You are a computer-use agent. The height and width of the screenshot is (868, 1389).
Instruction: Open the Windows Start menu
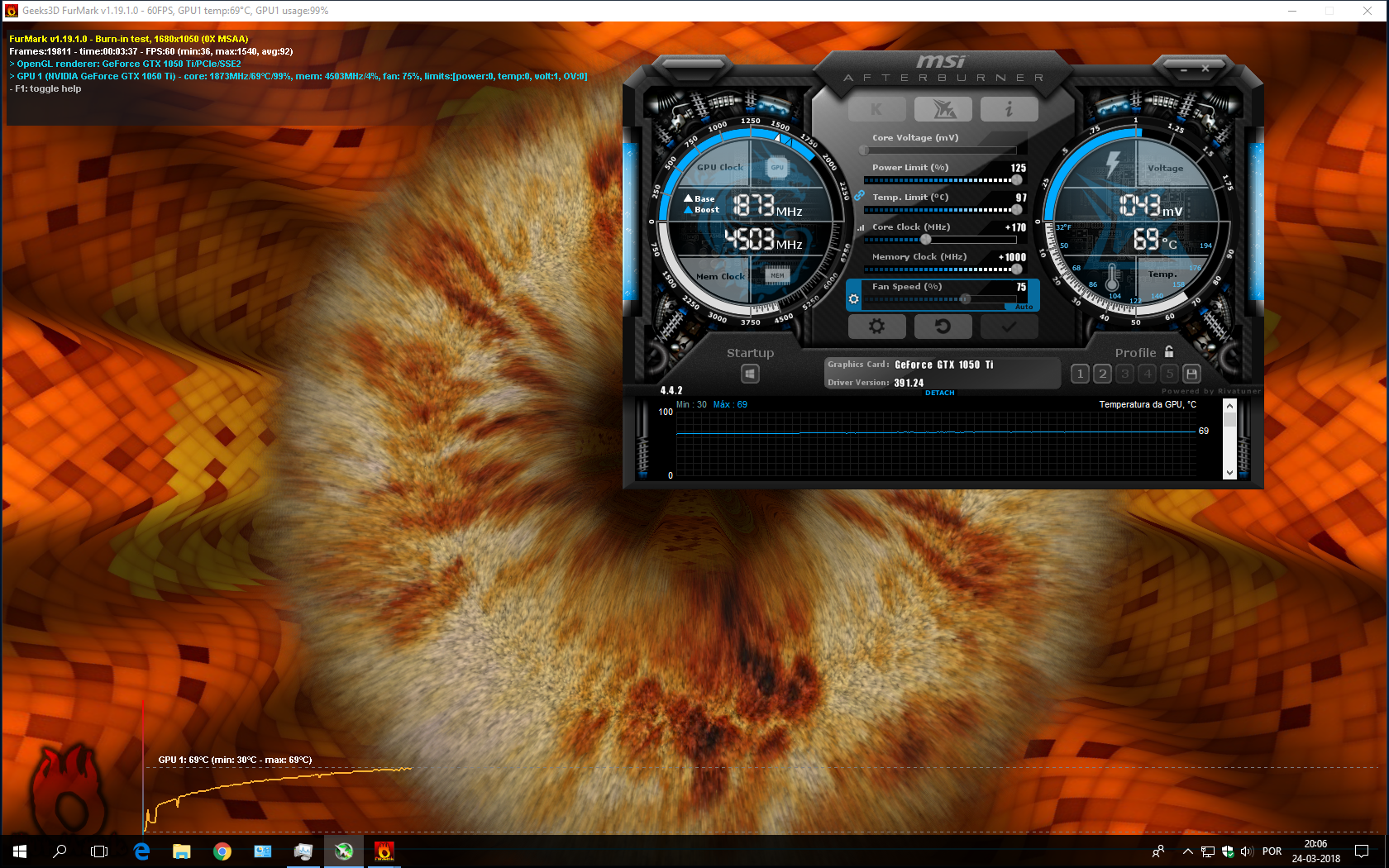click(x=20, y=851)
